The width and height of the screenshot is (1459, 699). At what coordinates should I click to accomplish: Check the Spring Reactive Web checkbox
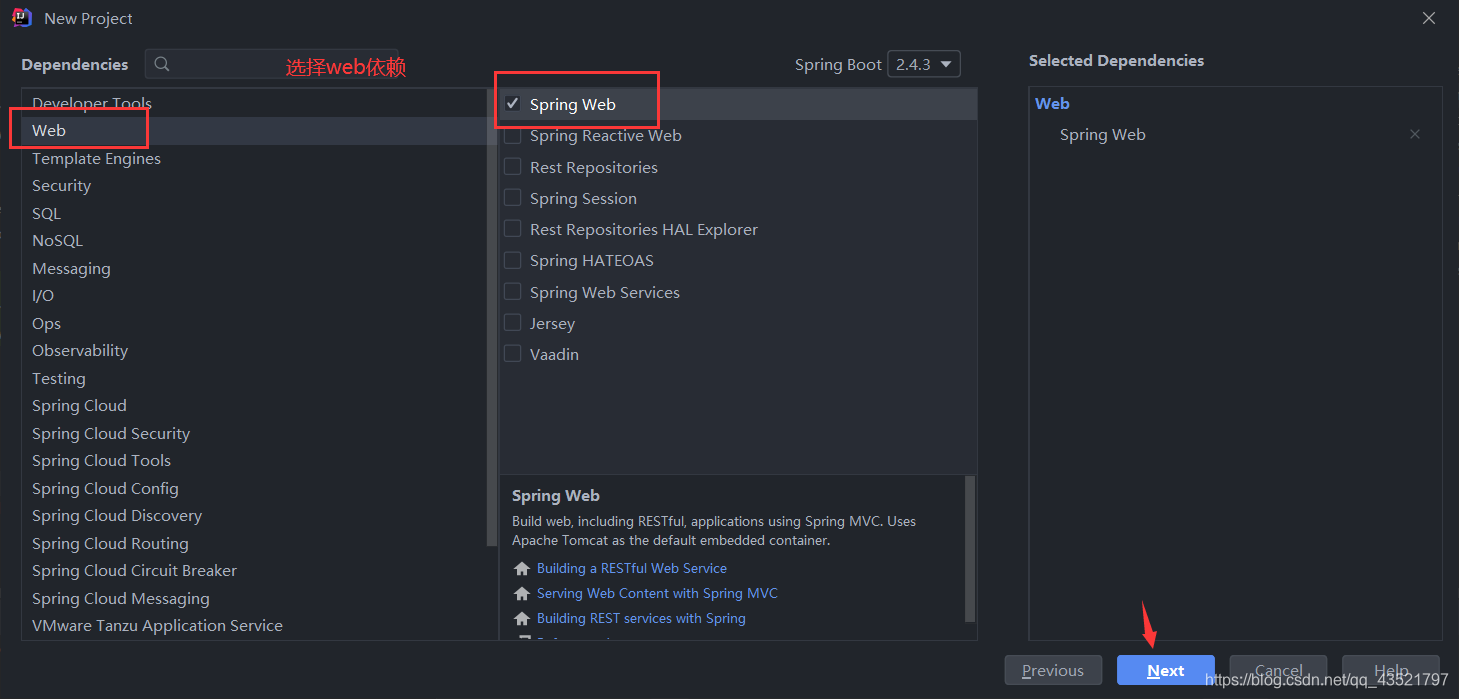click(513, 135)
